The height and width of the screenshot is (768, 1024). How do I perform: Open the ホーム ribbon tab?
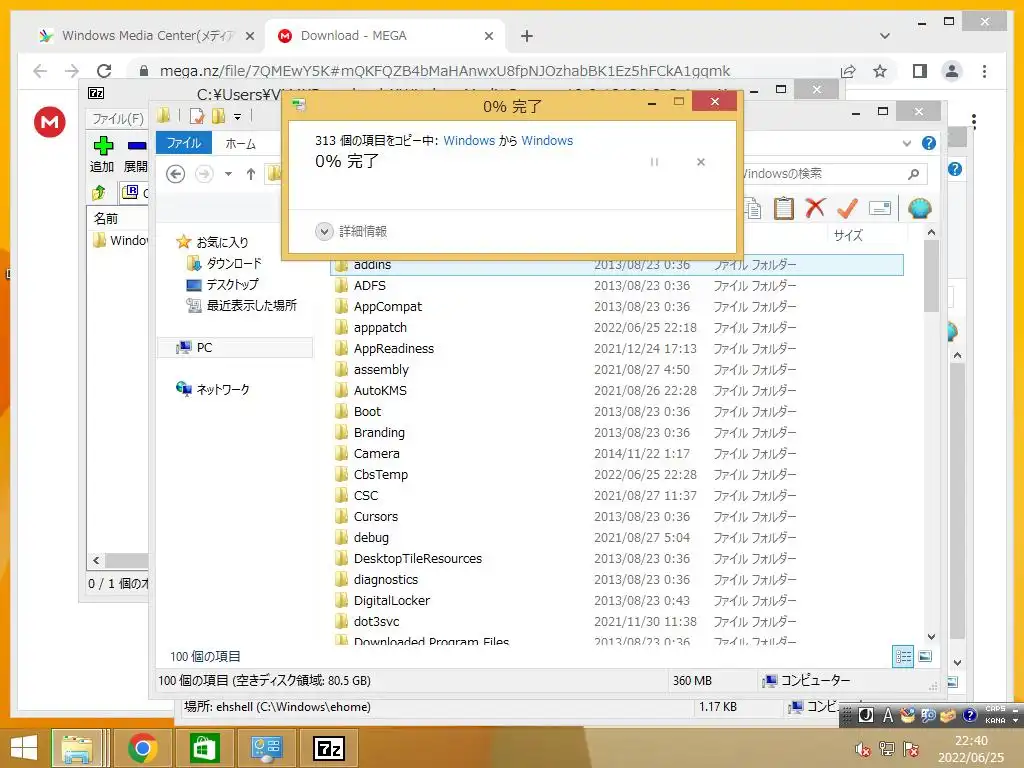[240, 144]
